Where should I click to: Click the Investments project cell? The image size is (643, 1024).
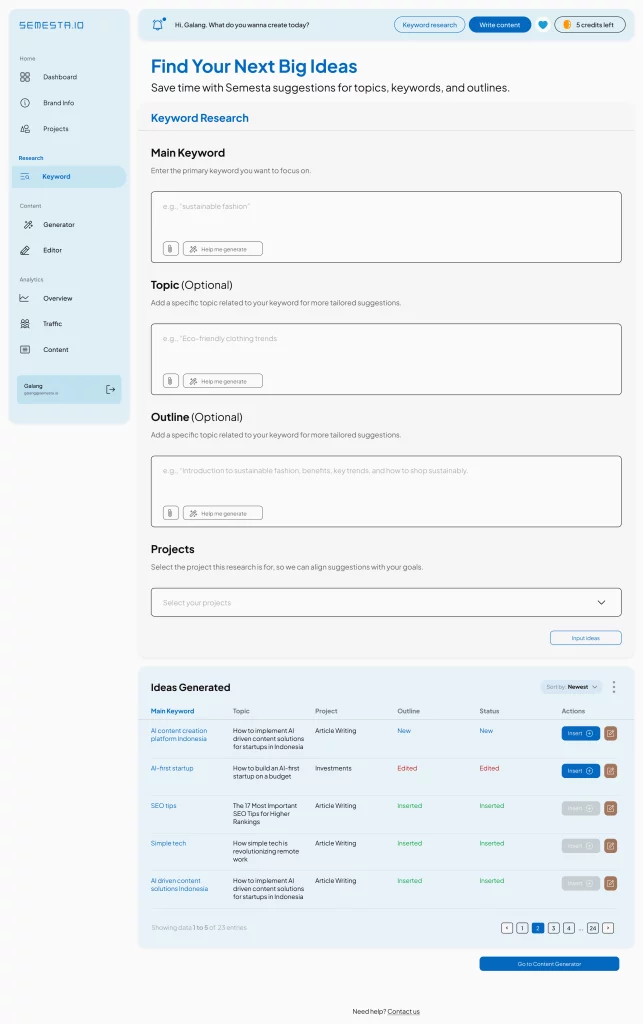tap(333, 768)
